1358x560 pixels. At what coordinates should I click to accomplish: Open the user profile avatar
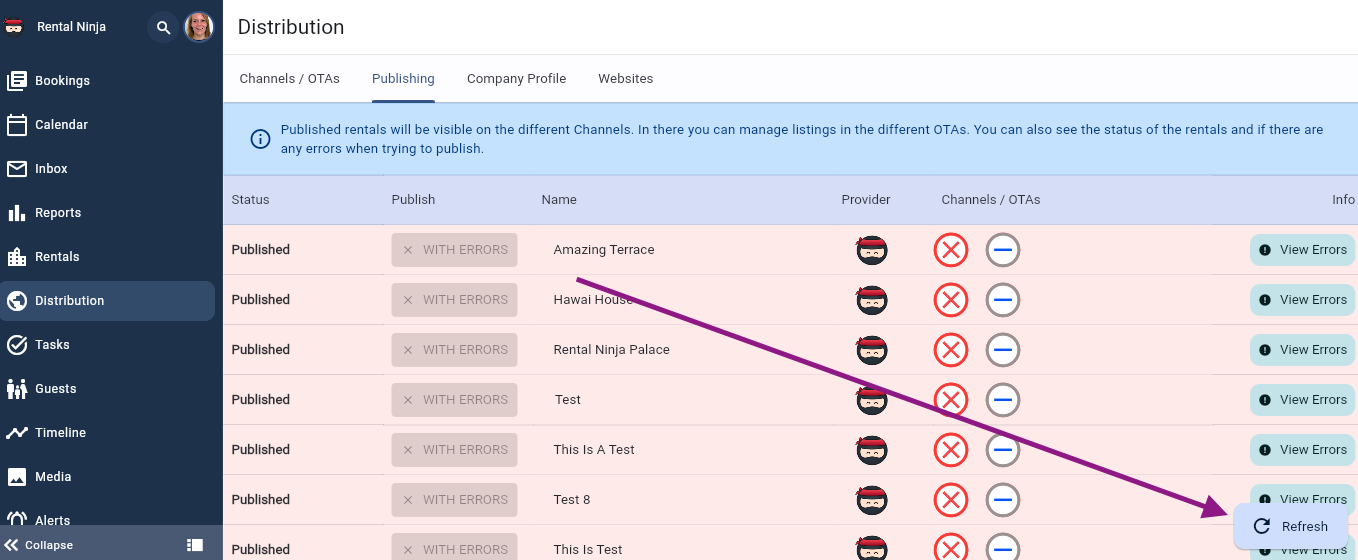[x=199, y=27]
